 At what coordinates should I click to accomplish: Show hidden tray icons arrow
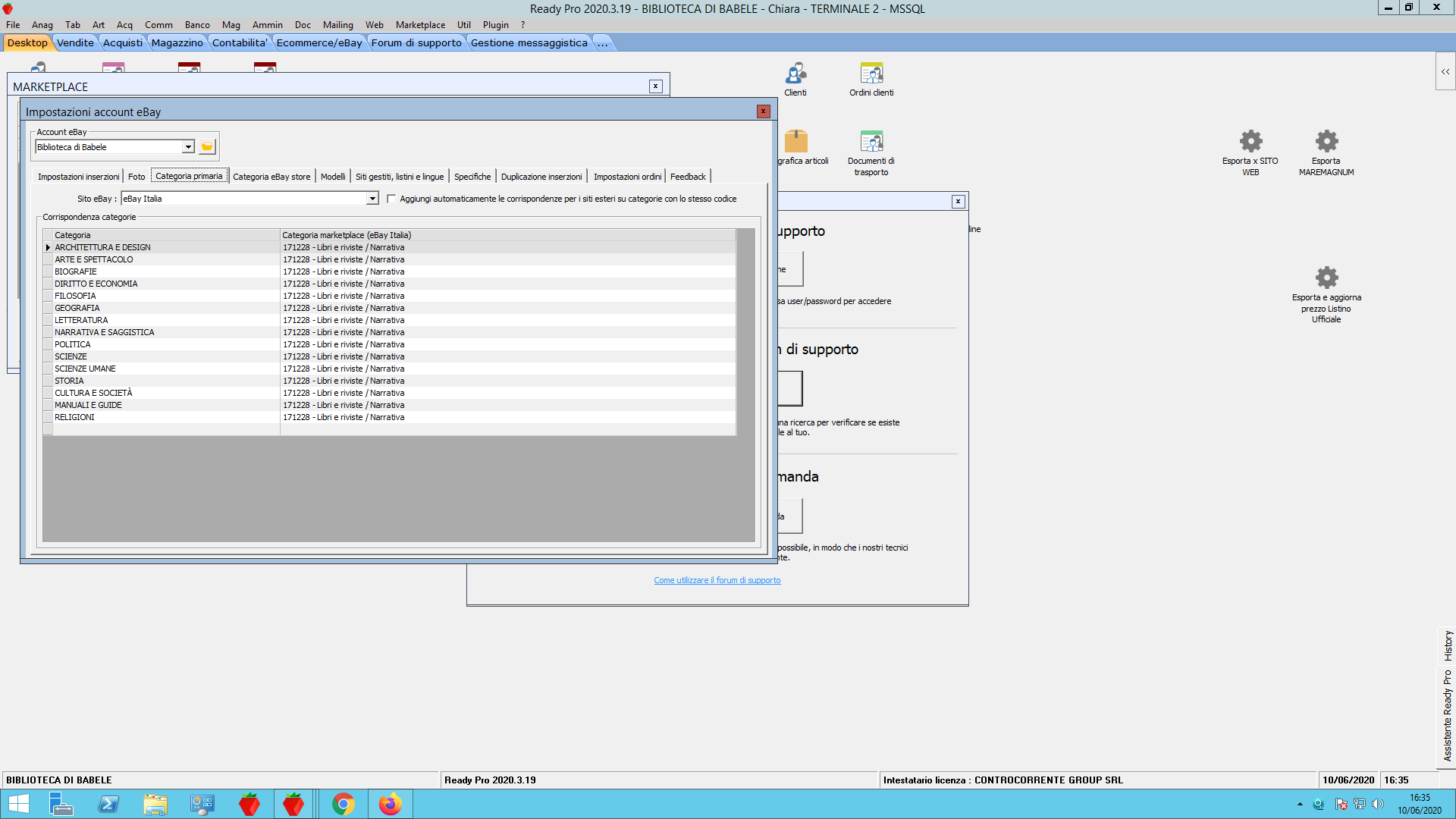(x=1300, y=804)
